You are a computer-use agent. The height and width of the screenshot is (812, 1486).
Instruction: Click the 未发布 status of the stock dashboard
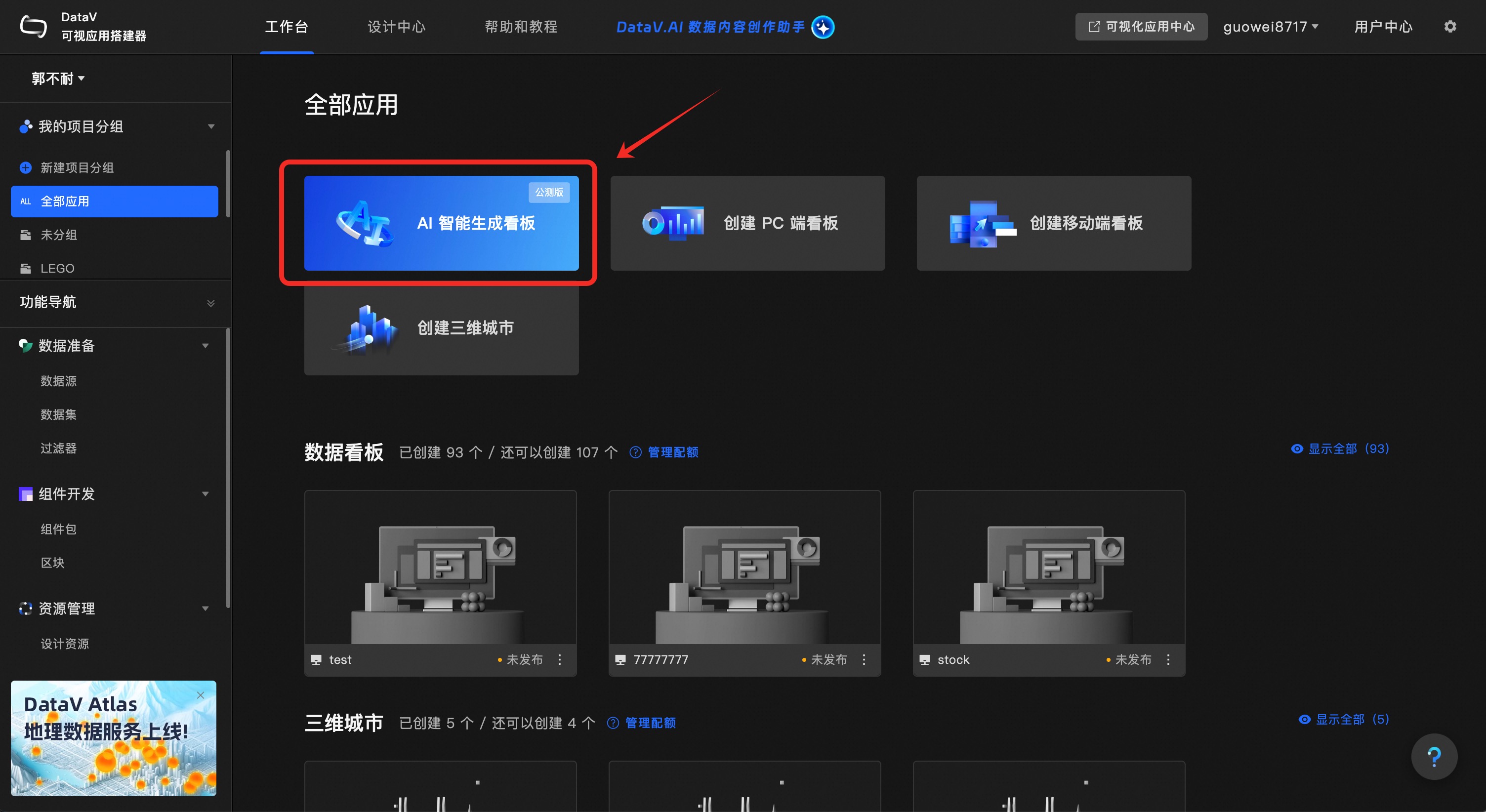(1129, 660)
